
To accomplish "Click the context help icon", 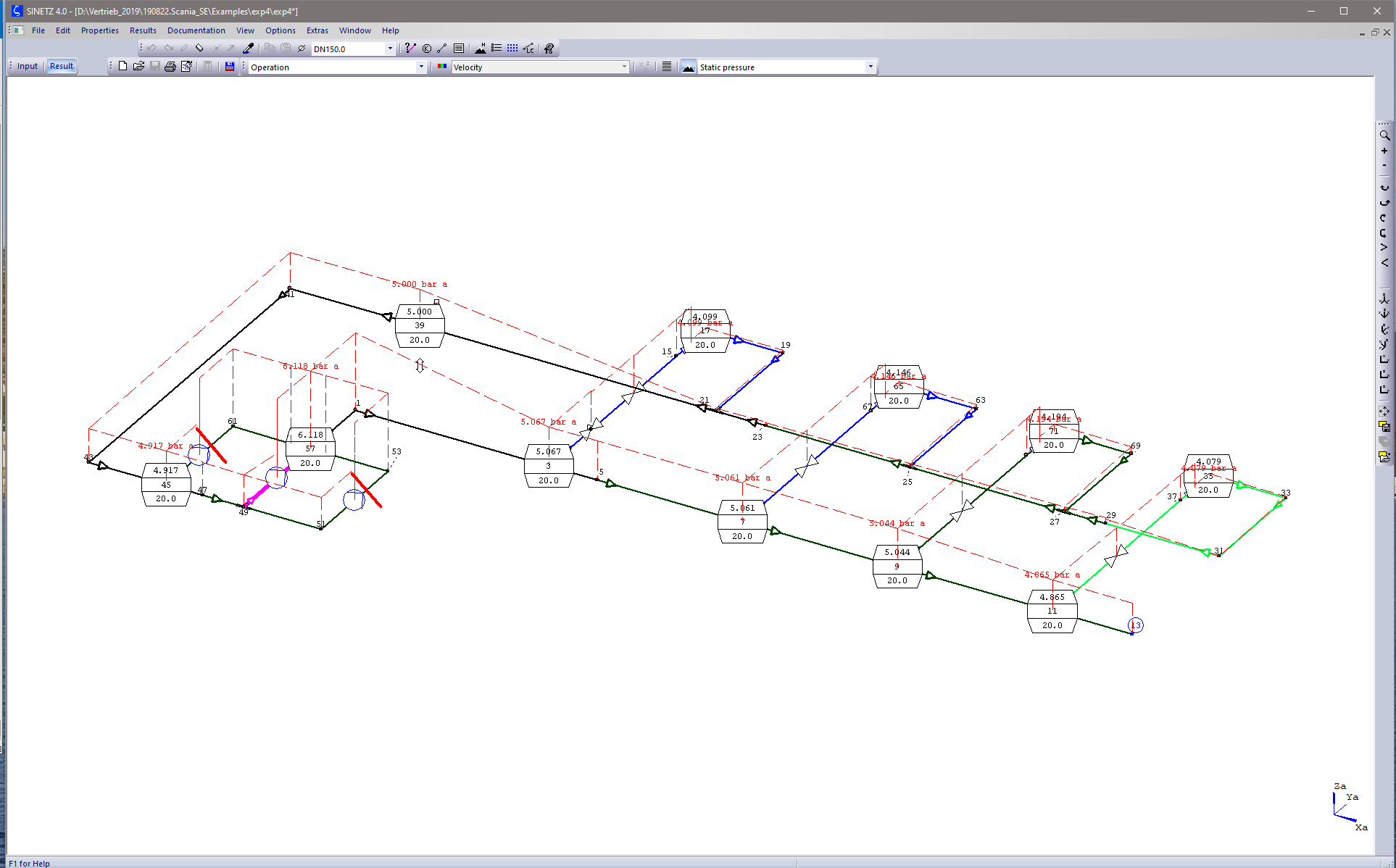I will 549,49.
